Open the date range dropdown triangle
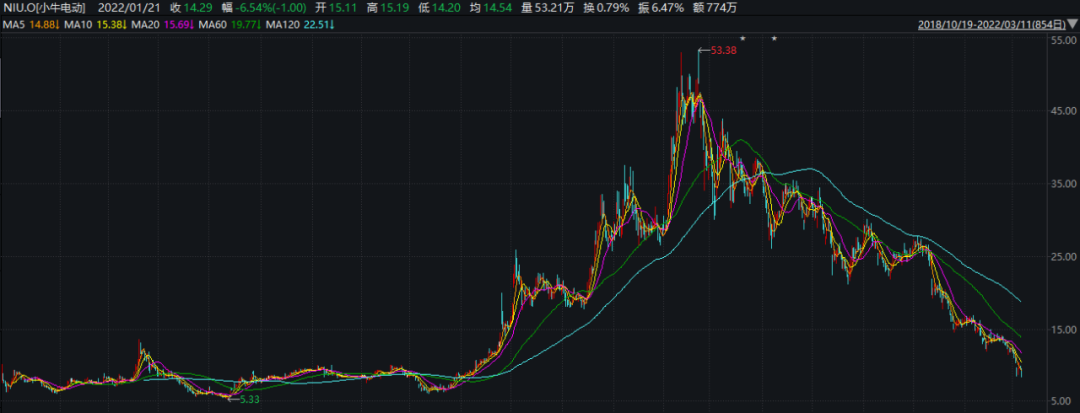 [1073, 25]
